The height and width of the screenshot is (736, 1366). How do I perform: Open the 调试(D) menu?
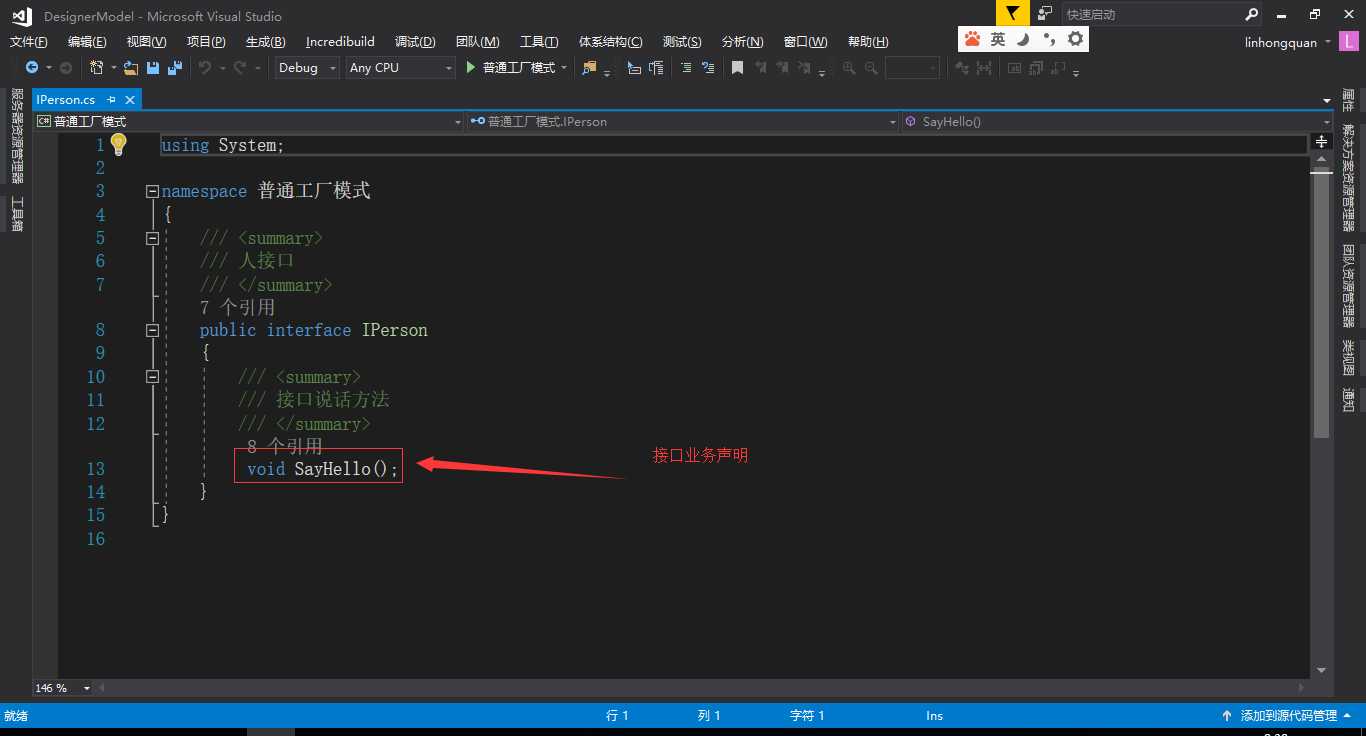(x=415, y=41)
